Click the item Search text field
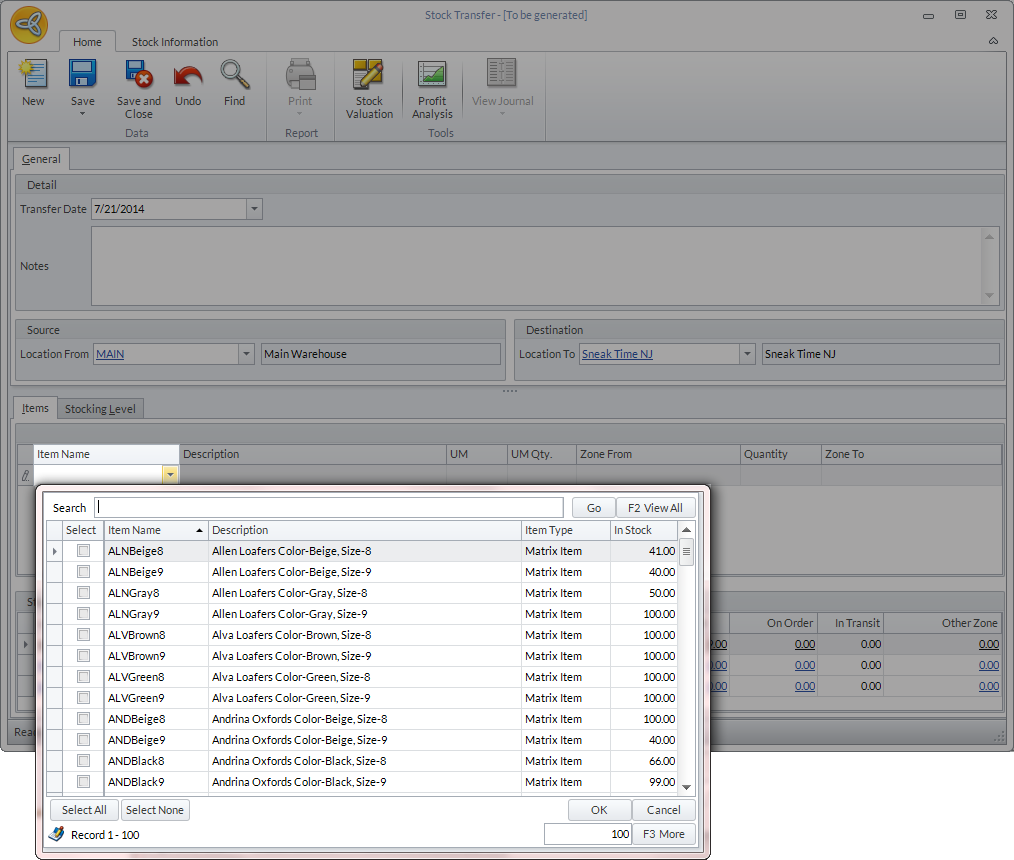This screenshot has width=1014, height=860. click(x=329, y=508)
